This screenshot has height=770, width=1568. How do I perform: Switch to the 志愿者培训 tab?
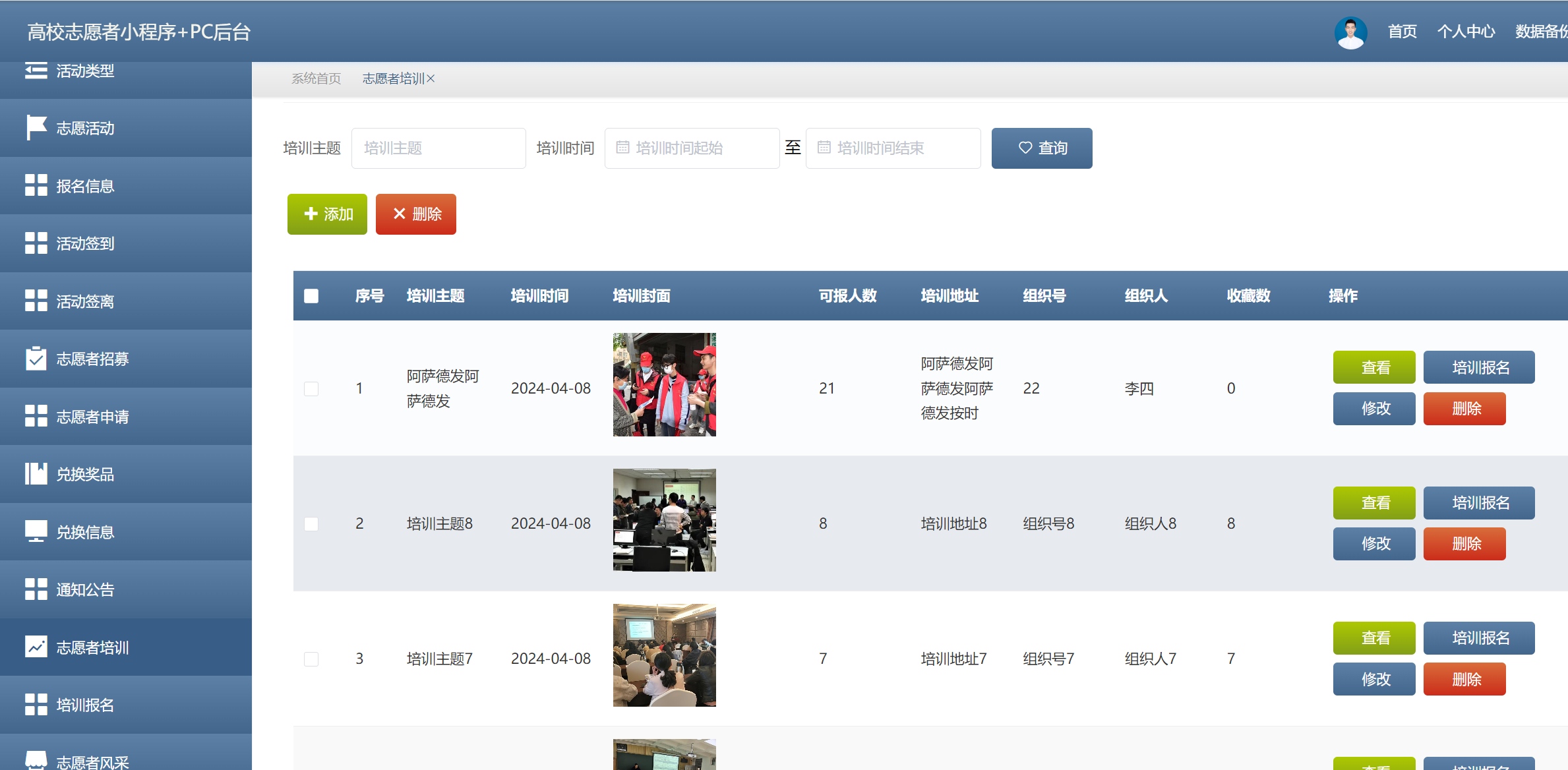(x=394, y=78)
